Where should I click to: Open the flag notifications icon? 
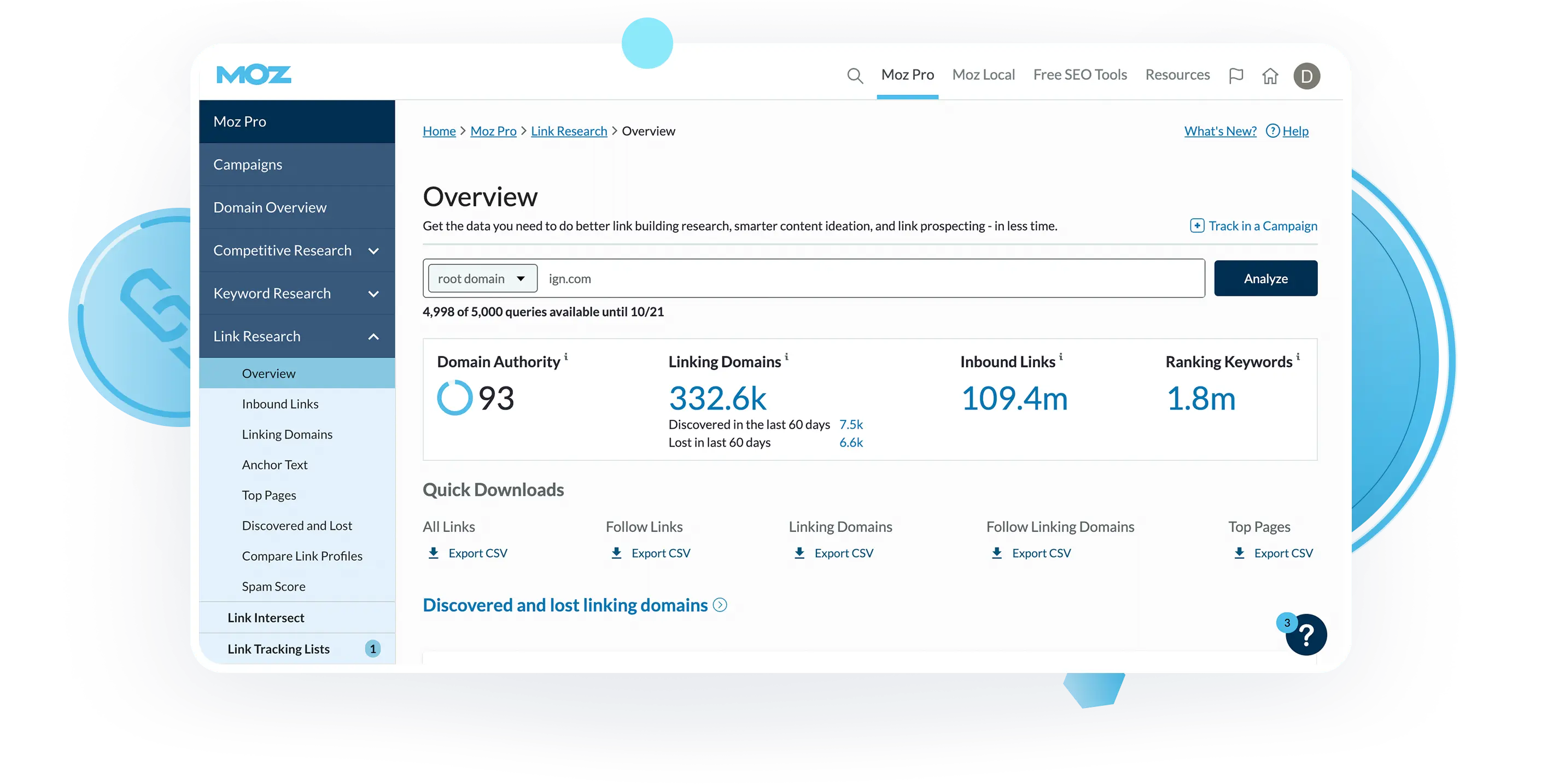tap(1235, 76)
